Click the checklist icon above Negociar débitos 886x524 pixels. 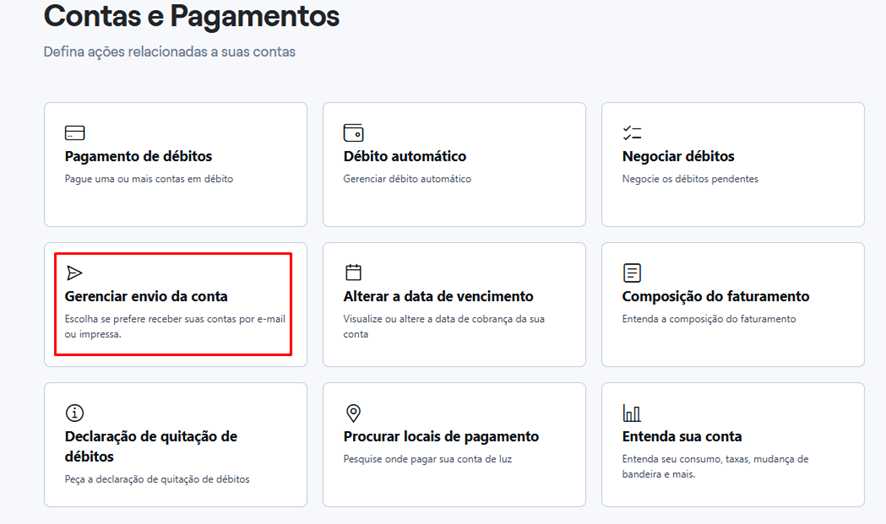pos(631,133)
